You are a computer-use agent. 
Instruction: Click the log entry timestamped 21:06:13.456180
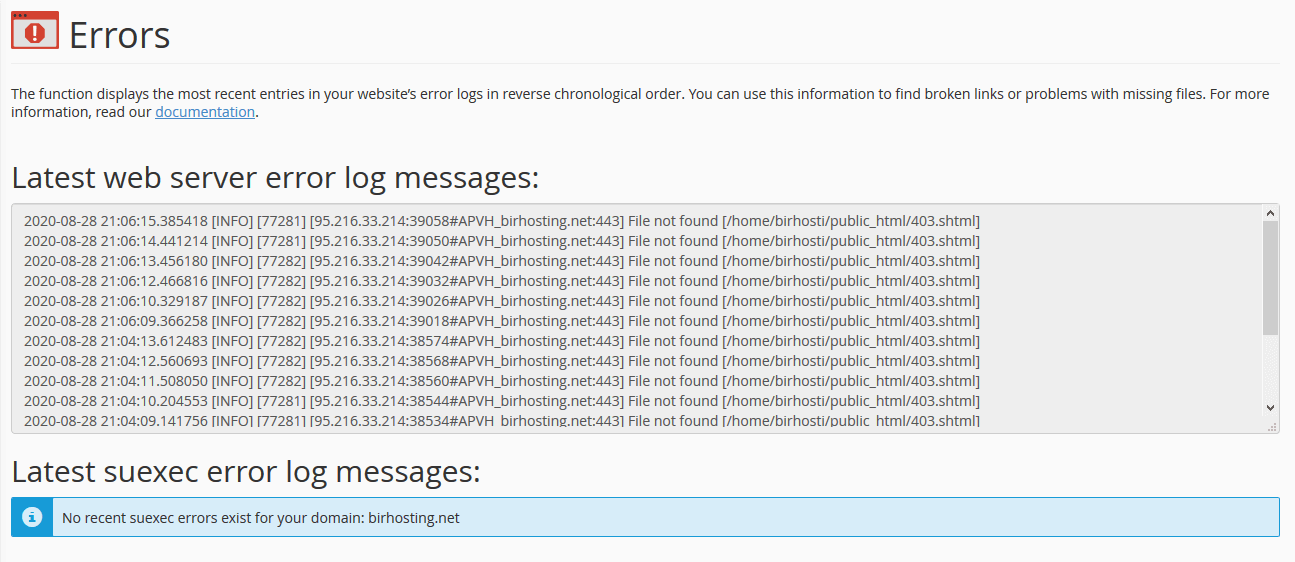pyautogui.click(x=501, y=261)
